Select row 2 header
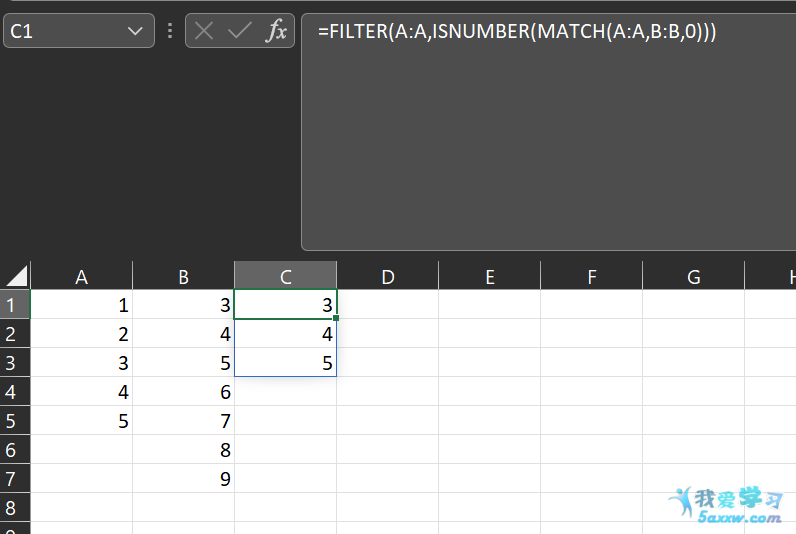The width and height of the screenshot is (796, 534). [15, 333]
